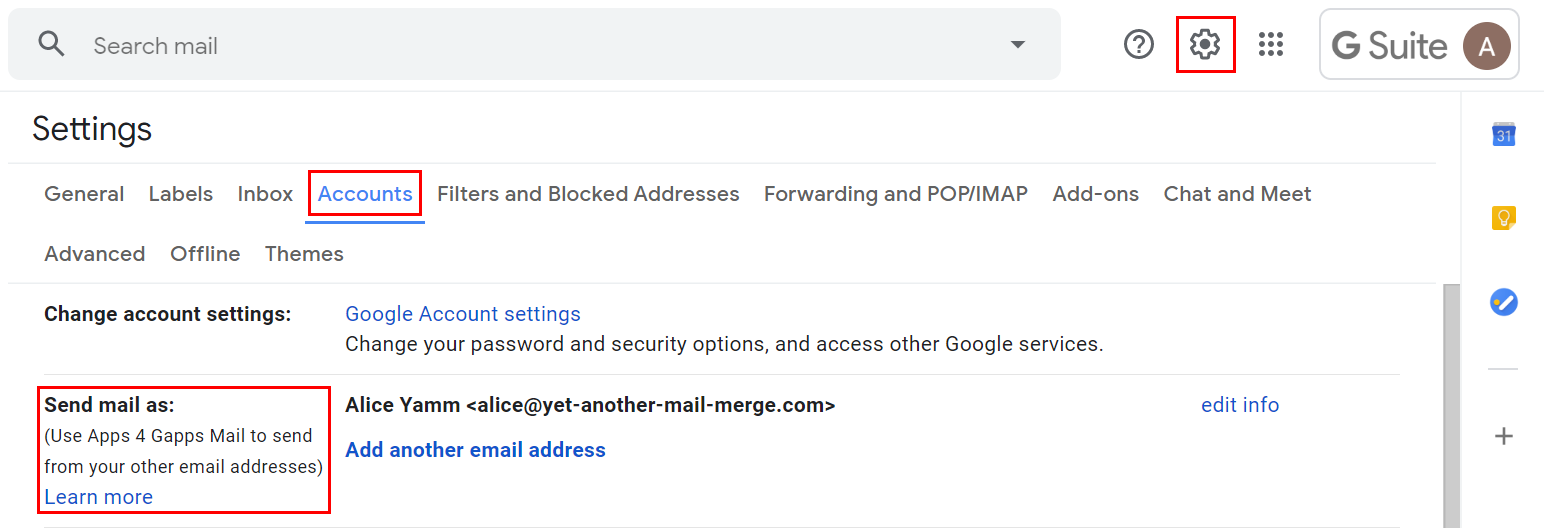1544x528 pixels.
Task: Expand search options dropdown arrow
Action: pos(1018,45)
